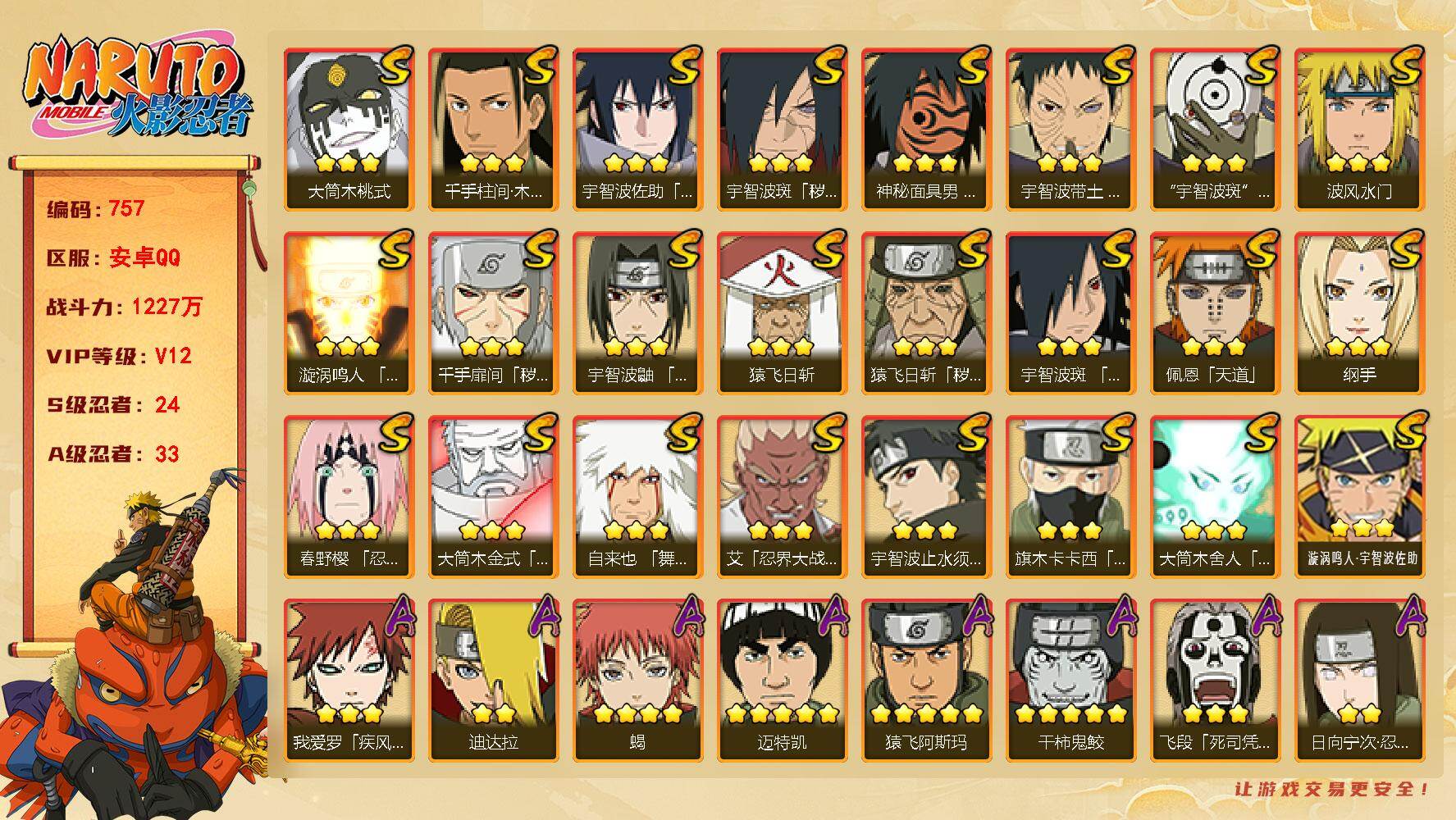
Task: Open the 纲手 character card
Action: coord(1359,312)
